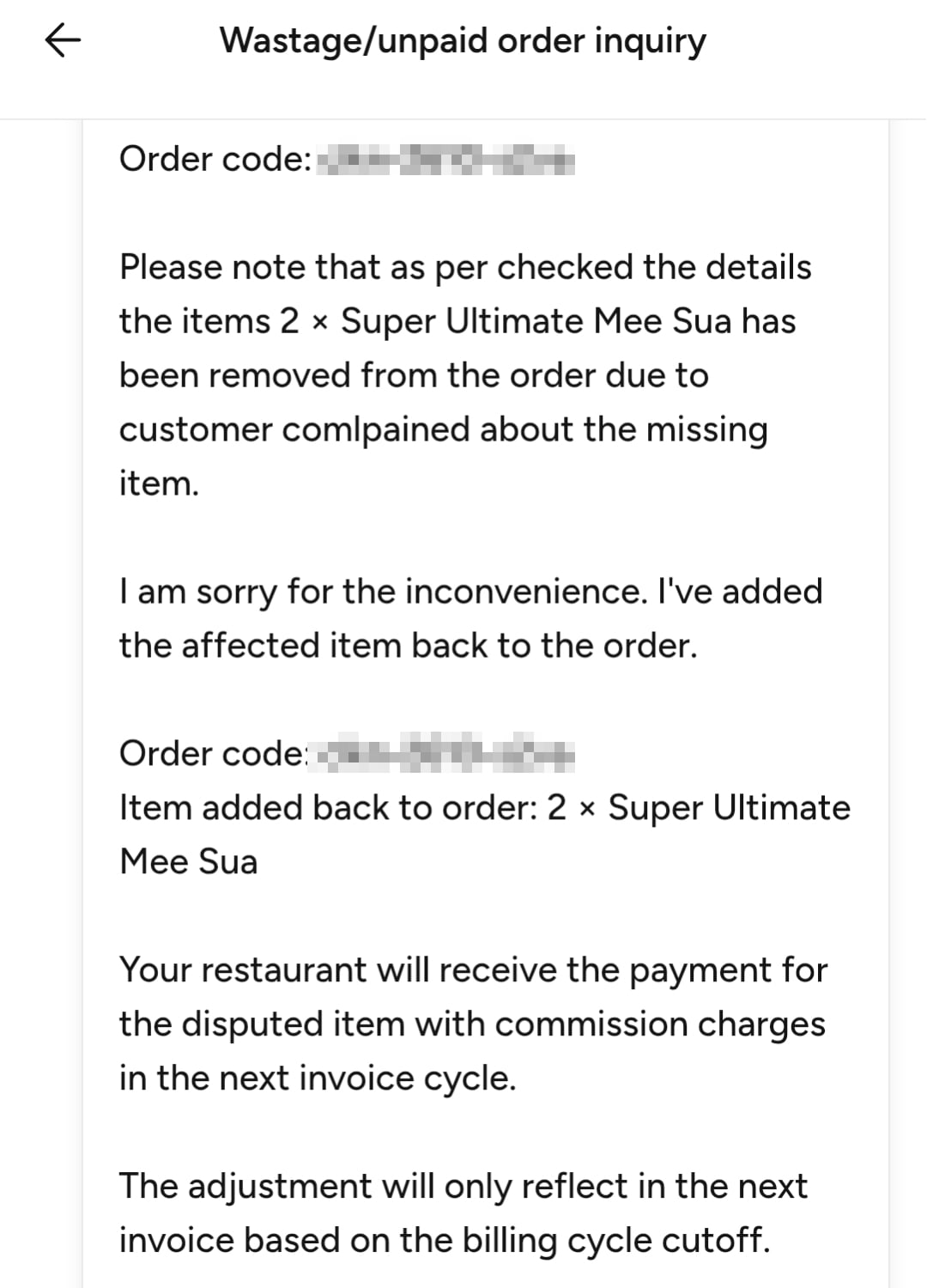The image size is (927, 1288).
Task: Click the 'Please note that as per checked' line
Action: [464, 267]
